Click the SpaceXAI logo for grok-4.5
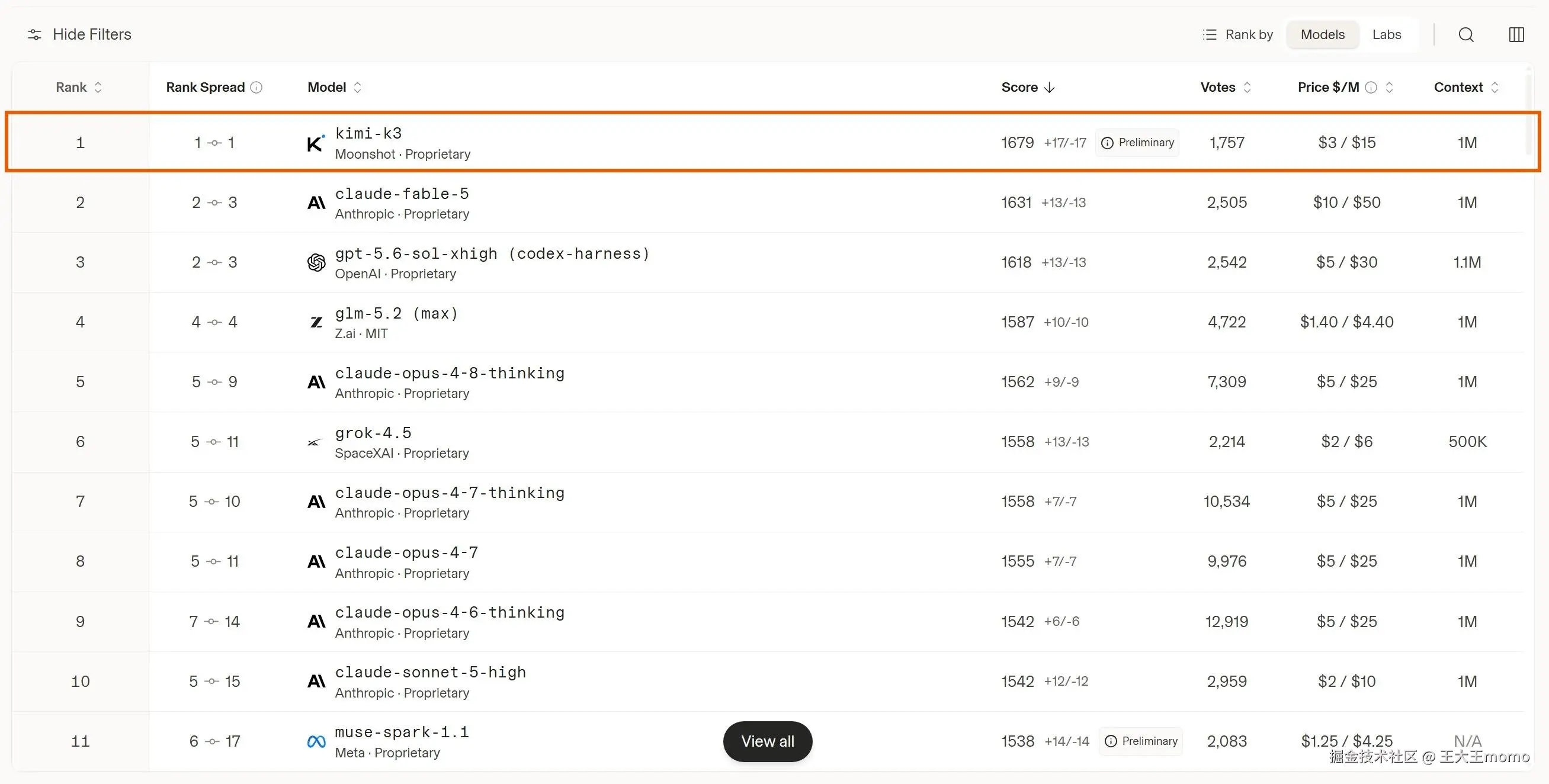This screenshot has width=1549, height=784. pyautogui.click(x=315, y=442)
